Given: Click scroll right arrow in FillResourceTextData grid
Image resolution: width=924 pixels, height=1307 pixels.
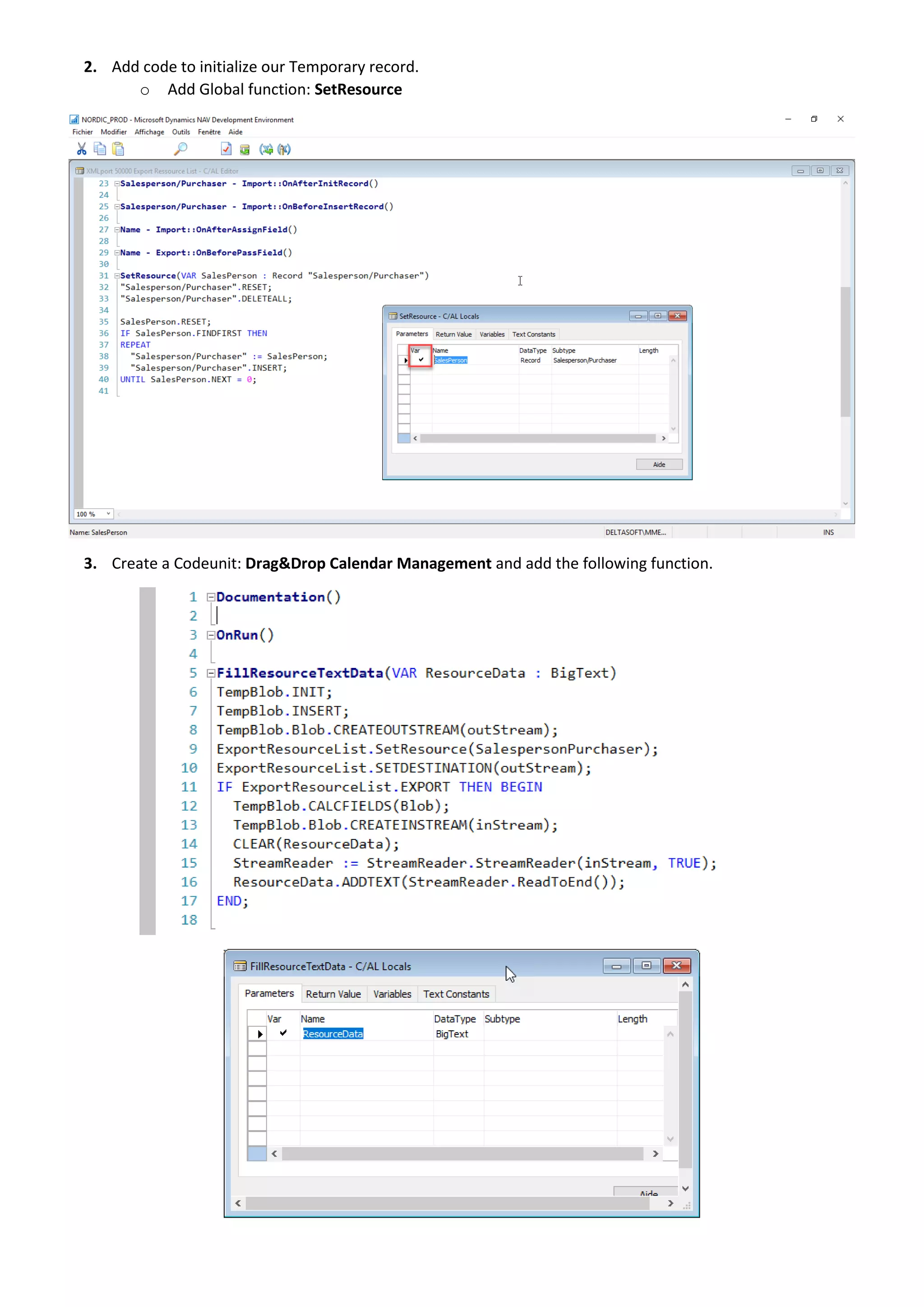Looking at the screenshot, I should [x=656, y=1153].
